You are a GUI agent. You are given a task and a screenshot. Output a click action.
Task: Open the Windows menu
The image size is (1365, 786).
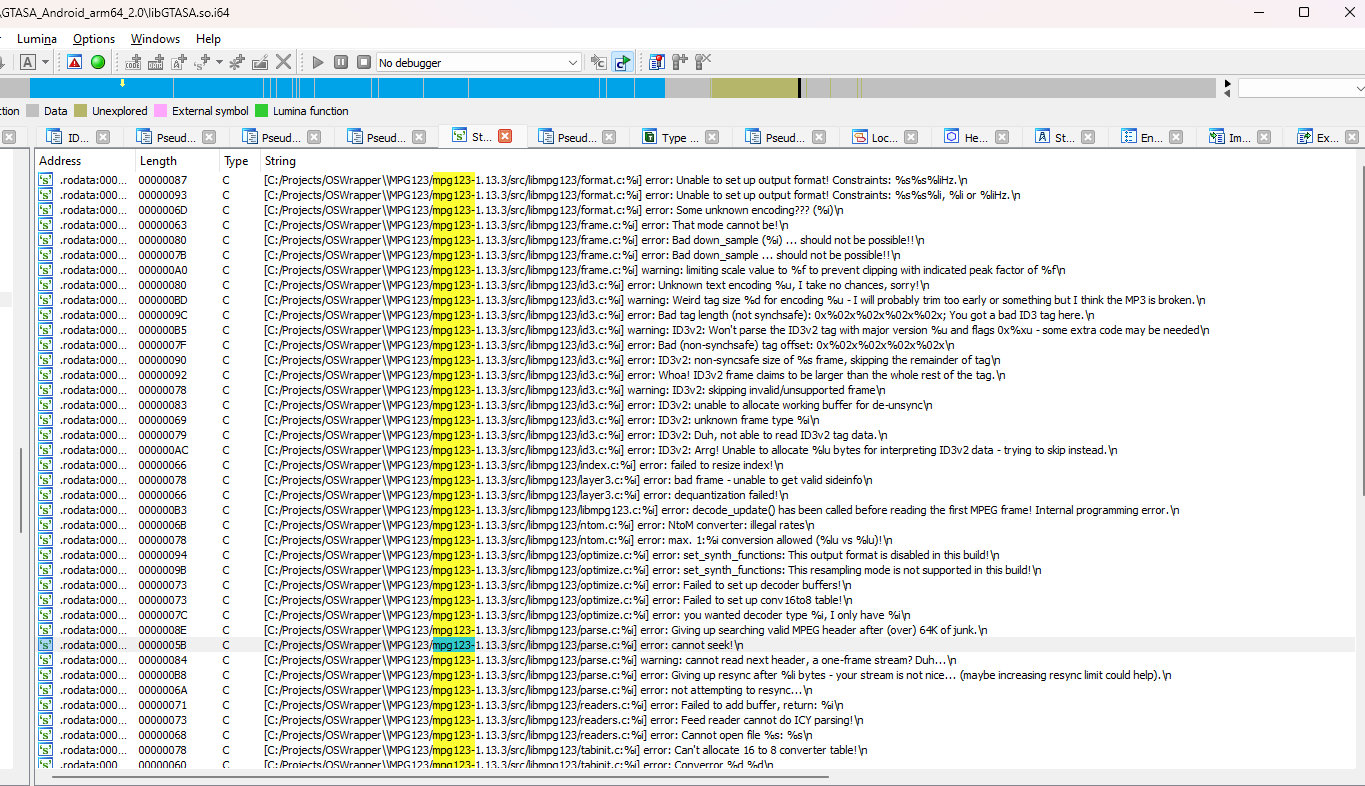pyautogui.click(x=155, y=39)
